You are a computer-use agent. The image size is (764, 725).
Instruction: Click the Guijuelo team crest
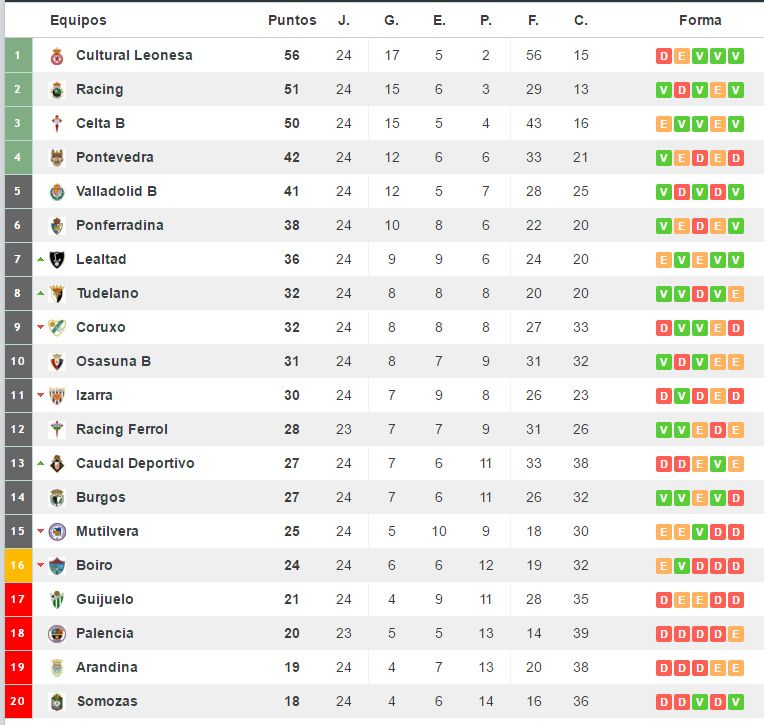coord(57,600)
